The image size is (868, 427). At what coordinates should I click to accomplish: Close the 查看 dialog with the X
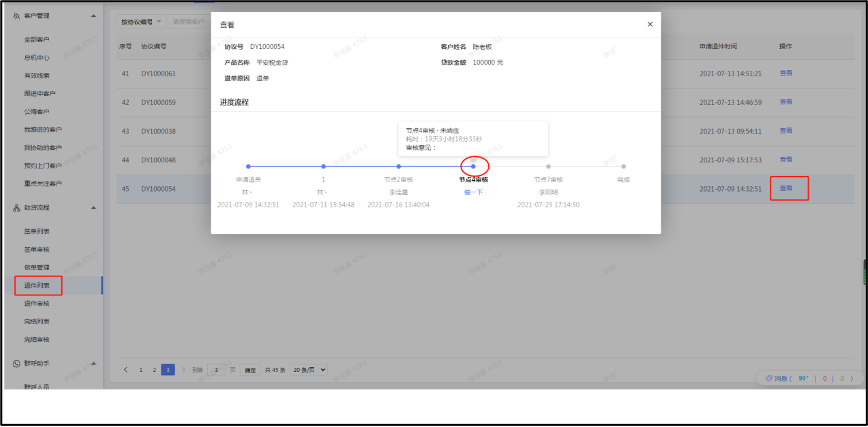click(650, 24)
